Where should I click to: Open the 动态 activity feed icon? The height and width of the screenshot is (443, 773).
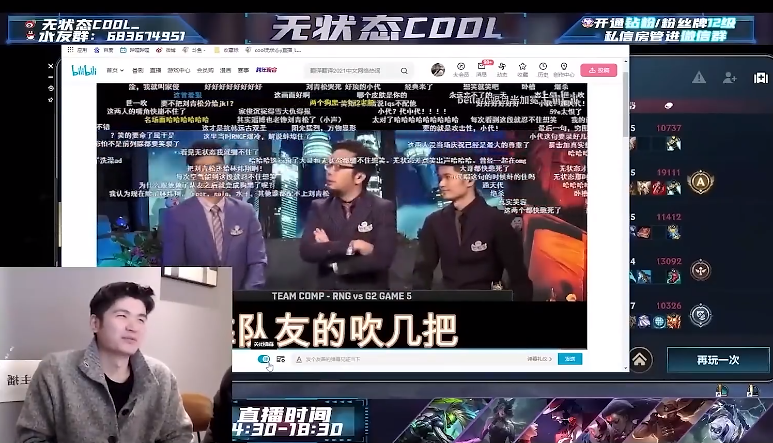pyautogui.click(x=502, y=70)
